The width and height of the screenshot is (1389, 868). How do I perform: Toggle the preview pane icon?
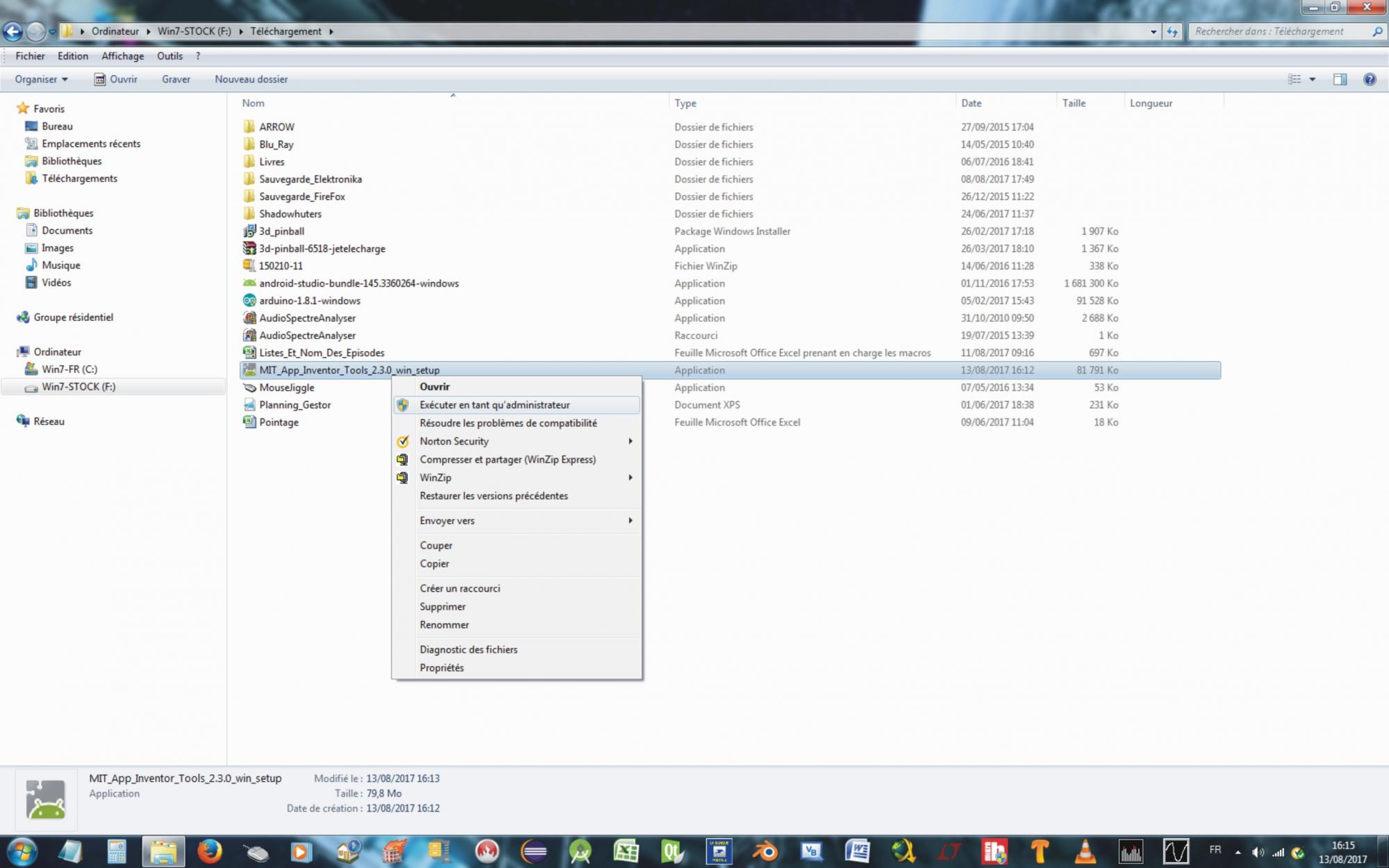click(x=1340, y=79)
